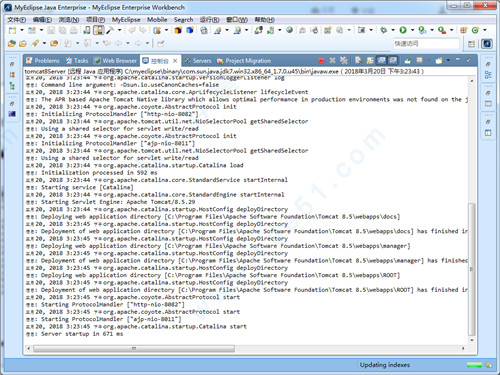Click the Clear Console icon
This screenshot has width=500, height=375.
(x=359, y=60)
